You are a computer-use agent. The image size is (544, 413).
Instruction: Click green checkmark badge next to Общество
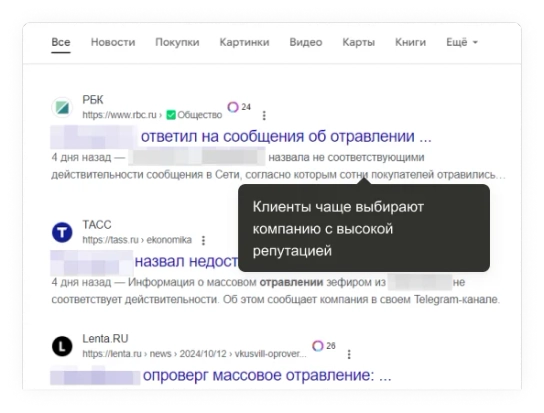[x=171, y=115]
